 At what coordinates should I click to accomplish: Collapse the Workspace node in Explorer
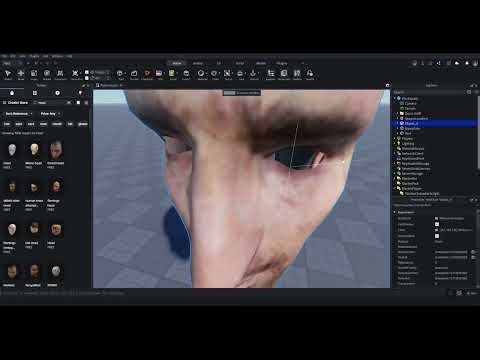click(395, 98)
